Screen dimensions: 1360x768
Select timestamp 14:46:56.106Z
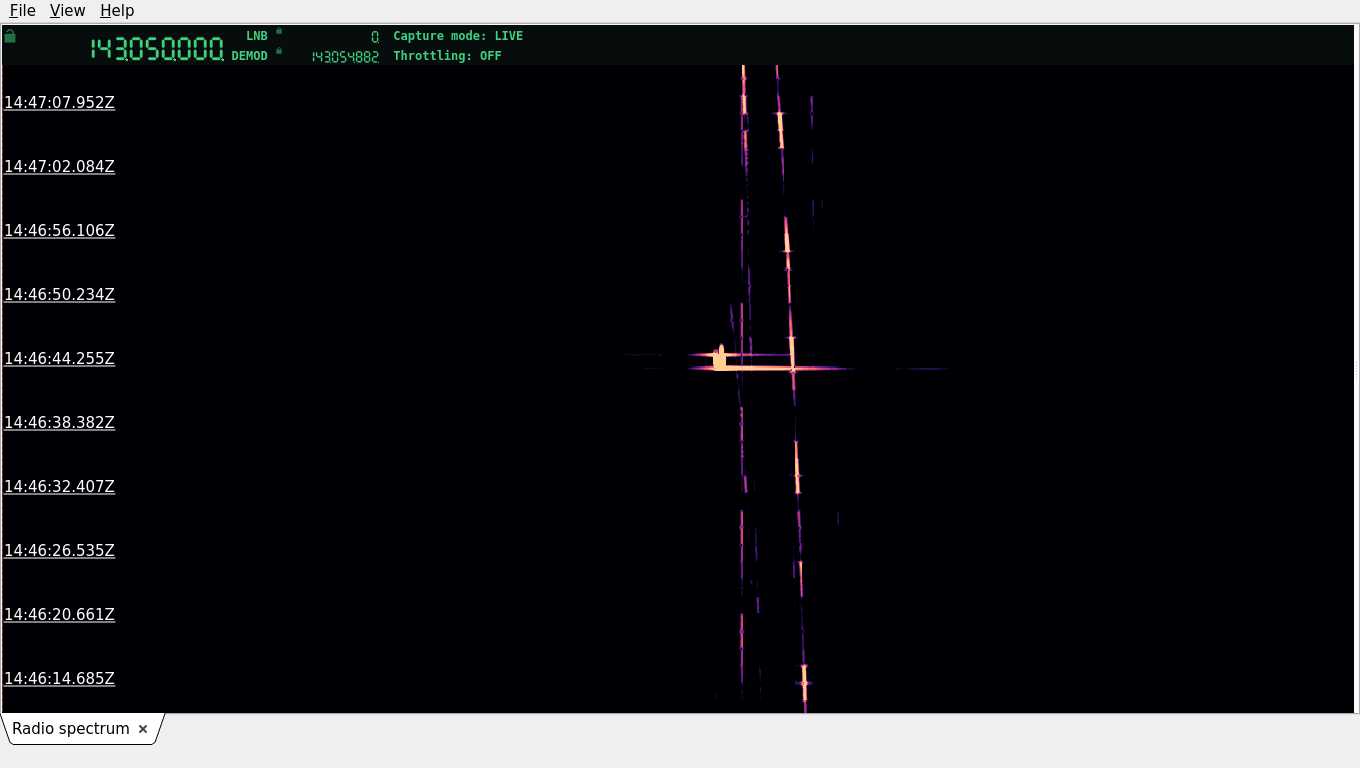point(60,230)
